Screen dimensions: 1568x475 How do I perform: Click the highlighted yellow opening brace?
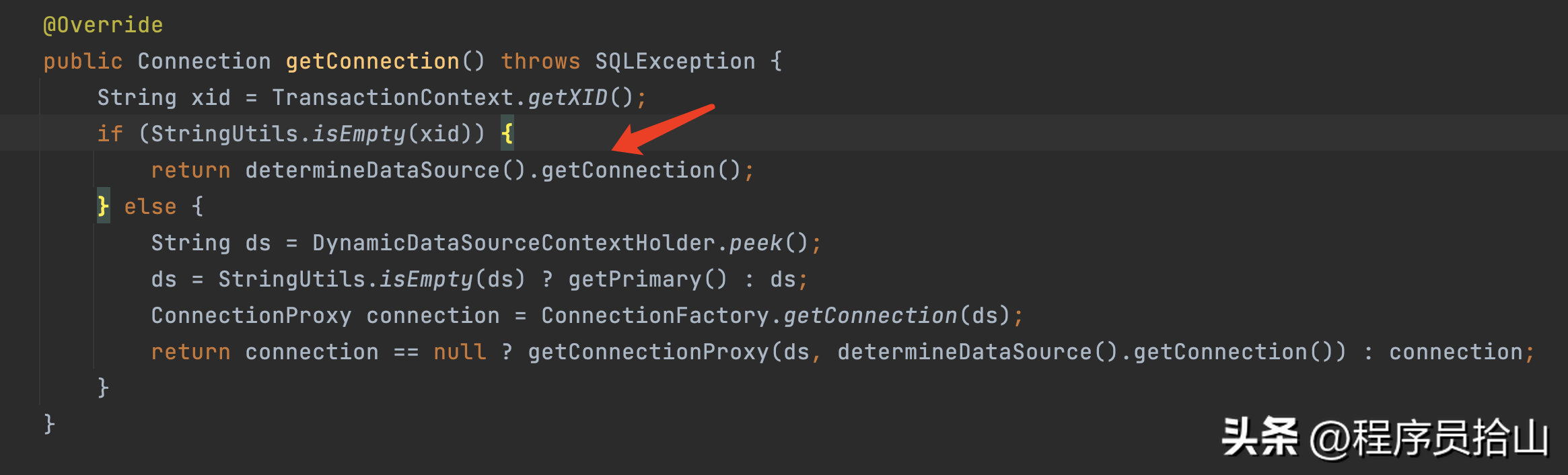tap(507, 134)
